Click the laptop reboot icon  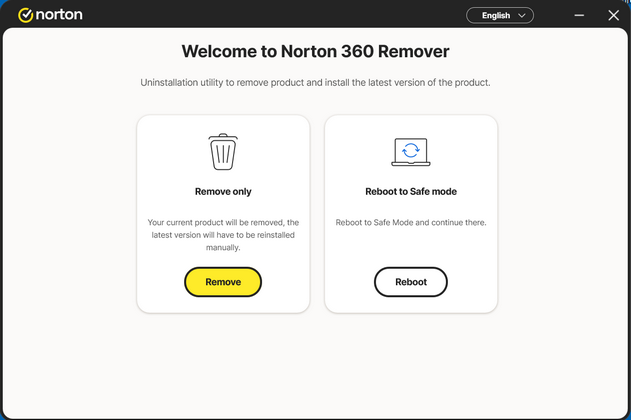[410, 152]
